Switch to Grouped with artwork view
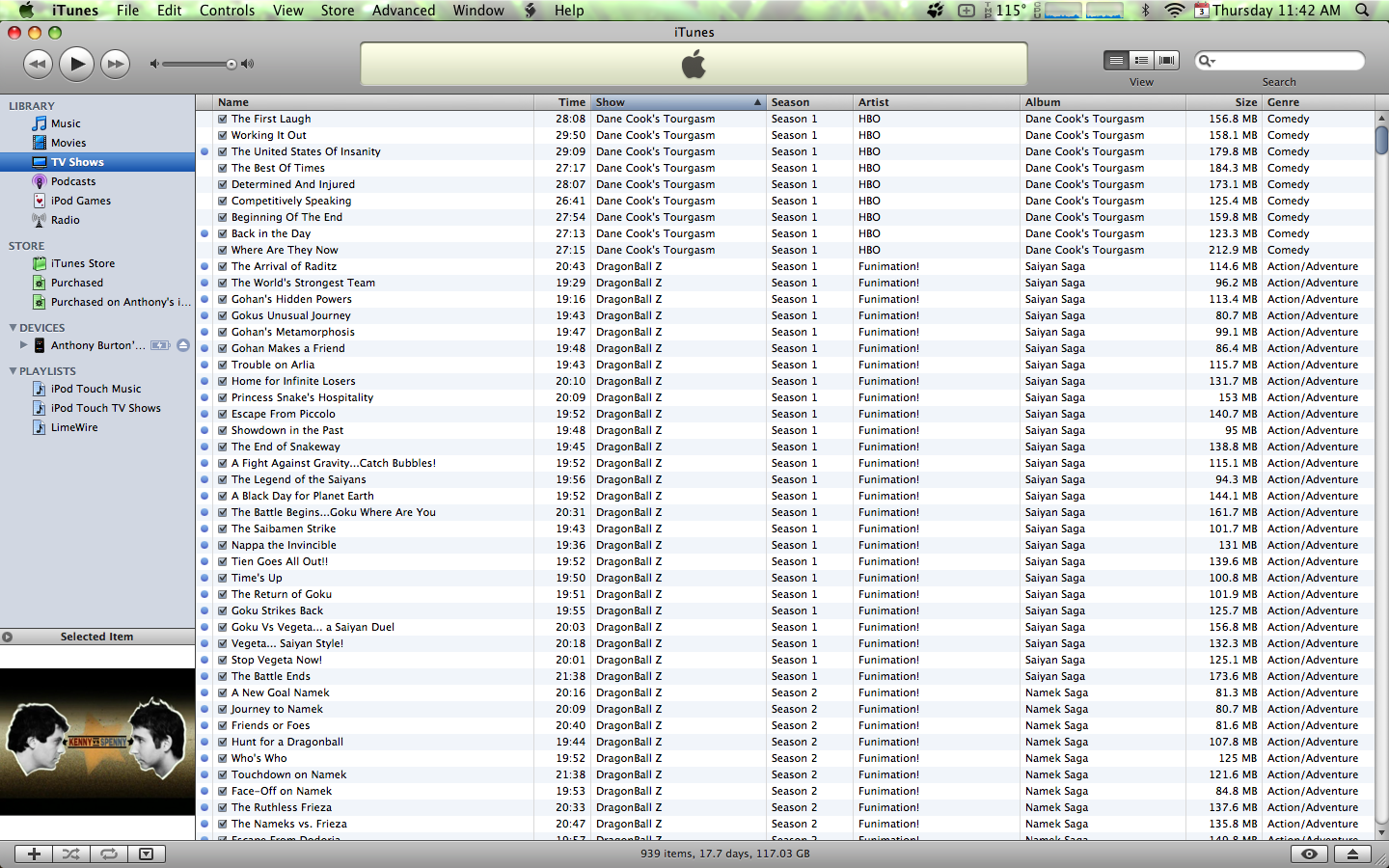This screenshot has height=868, width=1389. click(x=1141, y=61)
